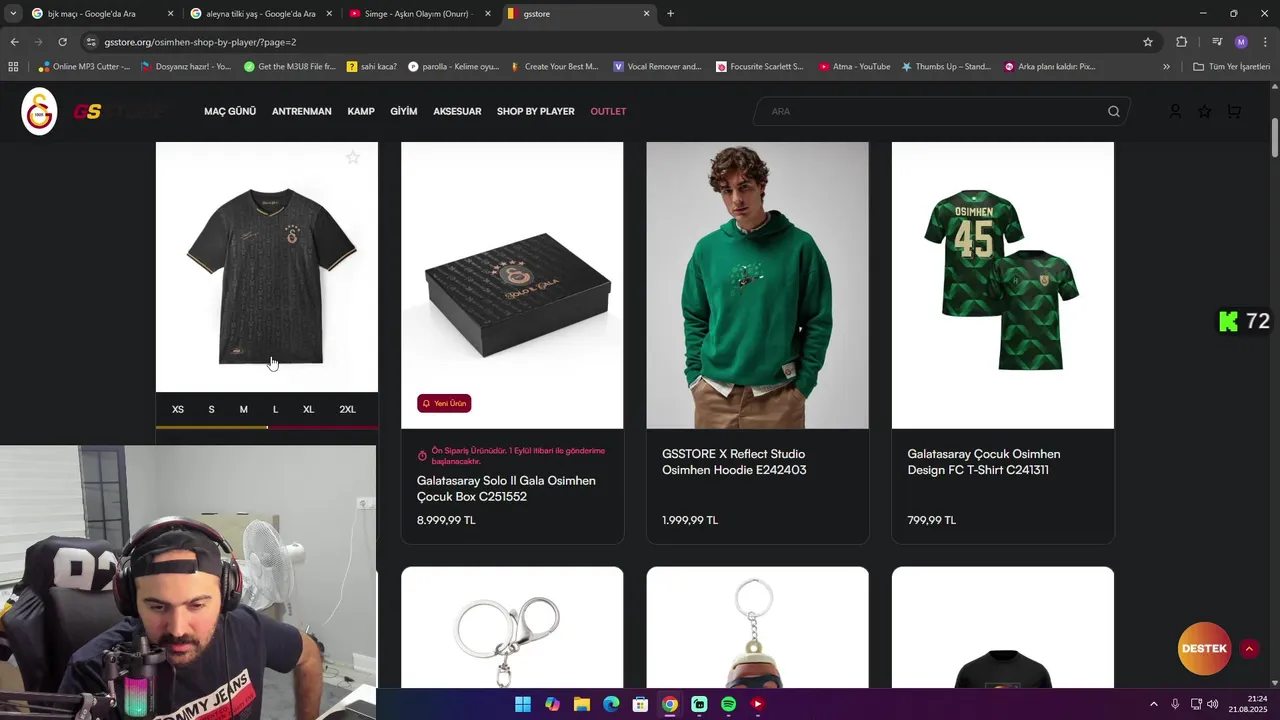Open the OUTLET link
This screenshot has width=1280, height=720.
(x=608, y=111)
